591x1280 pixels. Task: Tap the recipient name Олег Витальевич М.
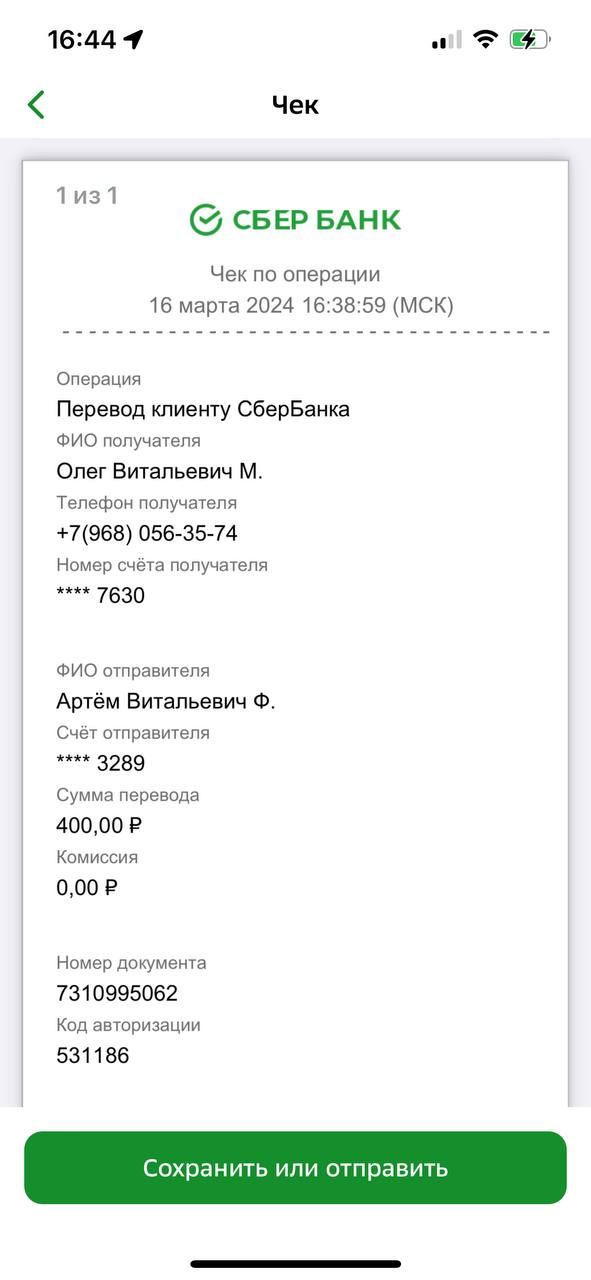tap(160, 471)
